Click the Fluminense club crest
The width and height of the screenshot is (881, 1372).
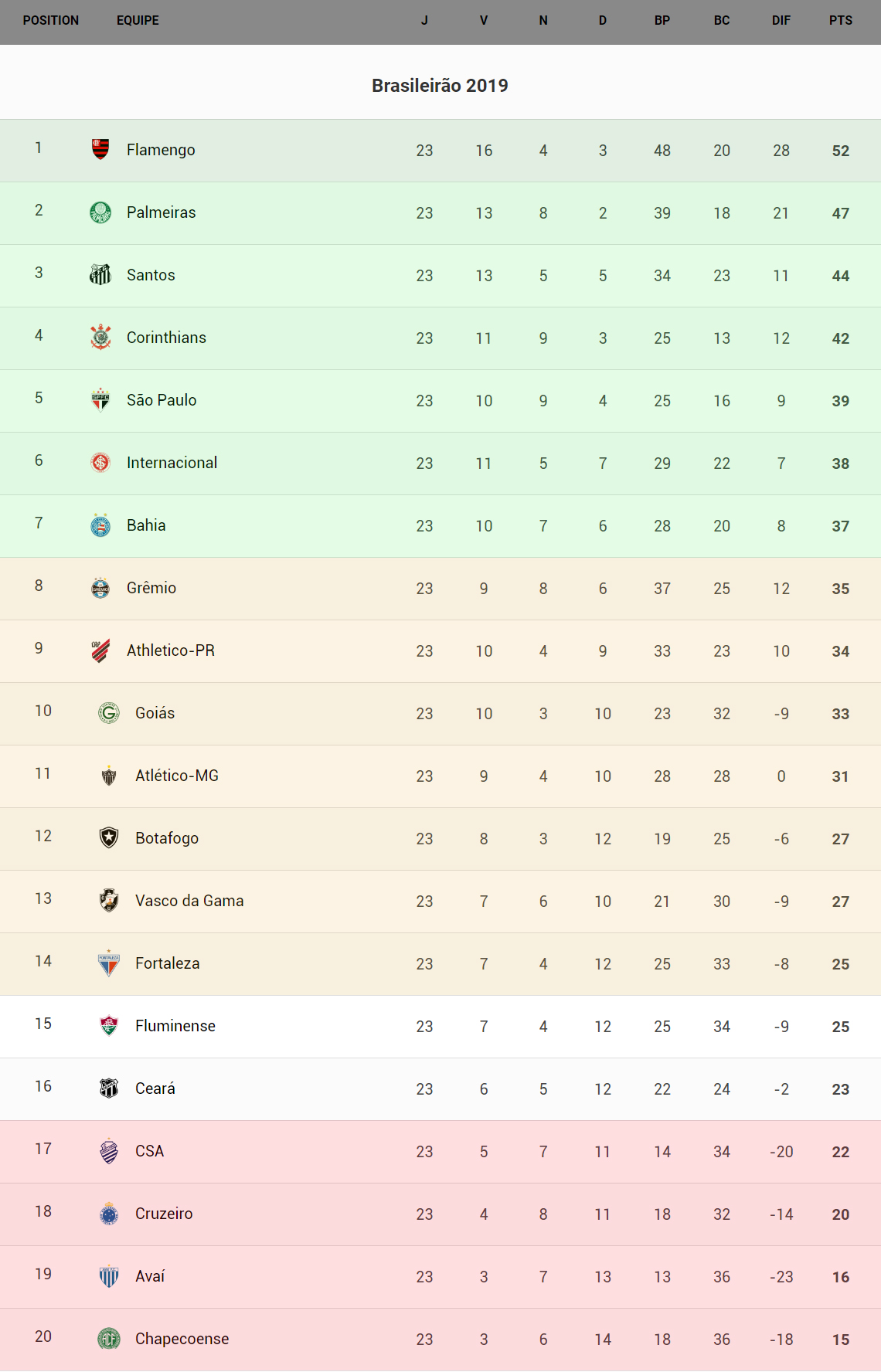[x=109, y=1025]
